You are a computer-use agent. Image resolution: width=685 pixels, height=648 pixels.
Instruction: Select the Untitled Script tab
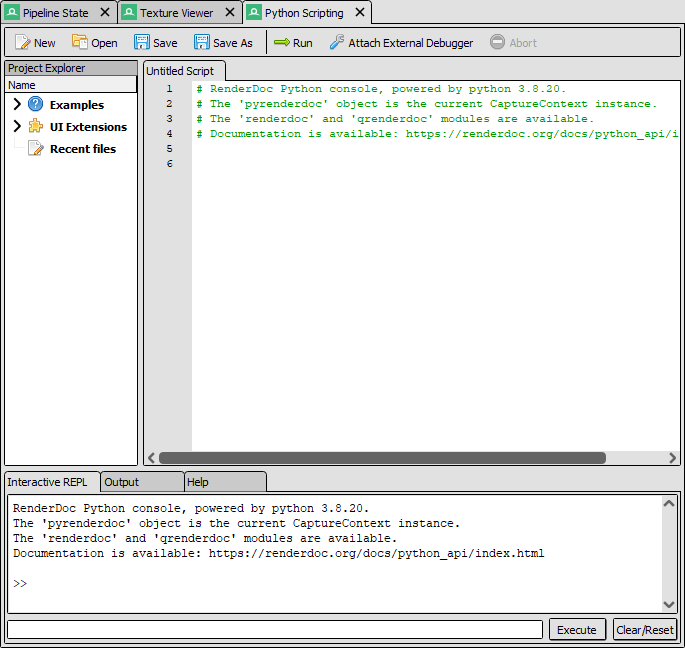pos(184,71)
